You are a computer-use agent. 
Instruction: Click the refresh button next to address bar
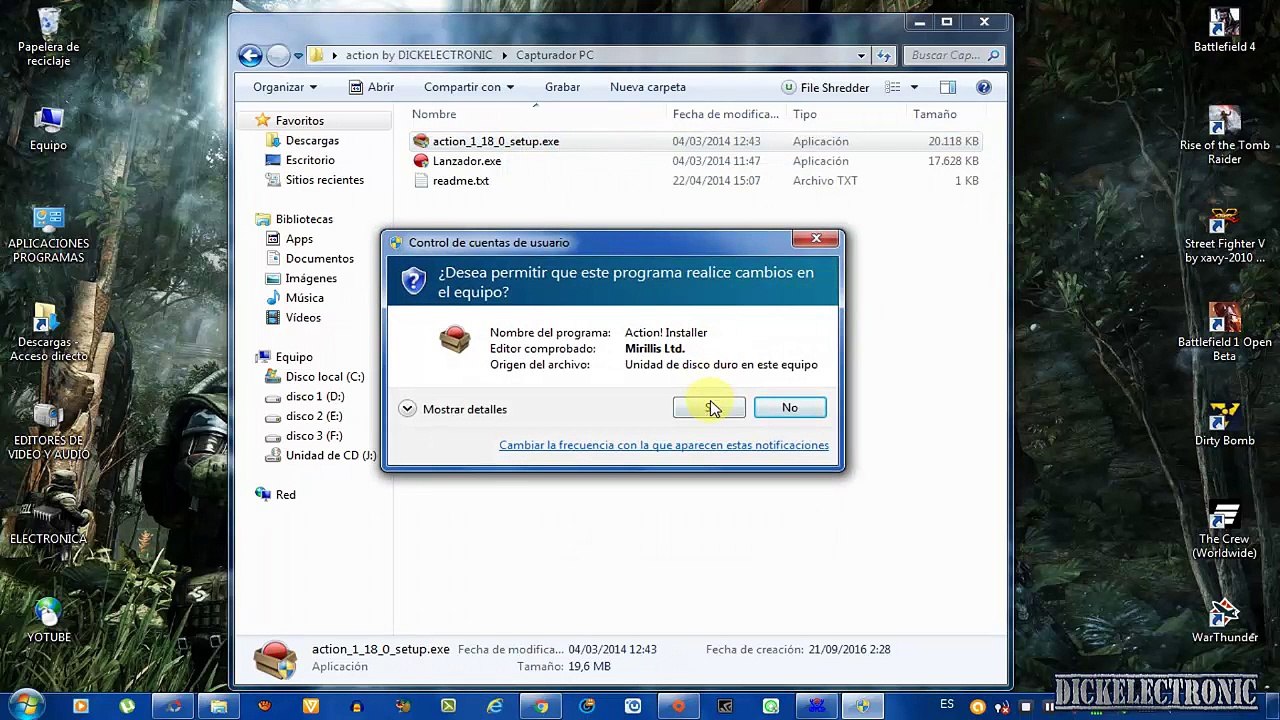point(884,55)
